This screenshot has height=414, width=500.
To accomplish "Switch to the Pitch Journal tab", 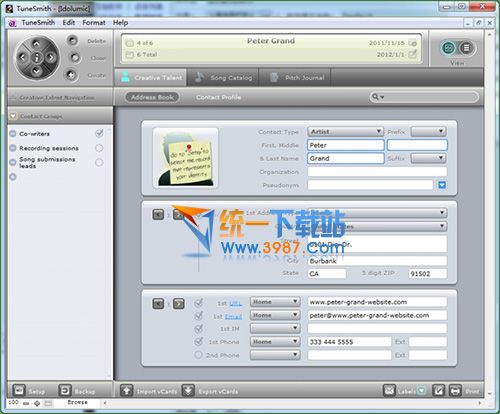I will pos(295,77).
